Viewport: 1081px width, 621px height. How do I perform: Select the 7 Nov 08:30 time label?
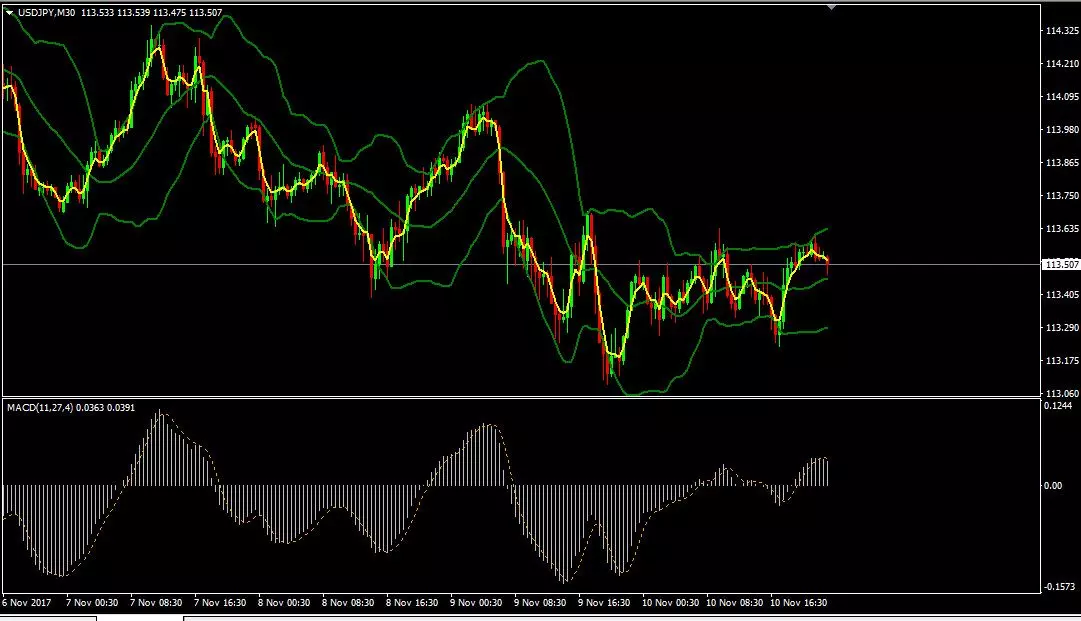pos(156,603)
